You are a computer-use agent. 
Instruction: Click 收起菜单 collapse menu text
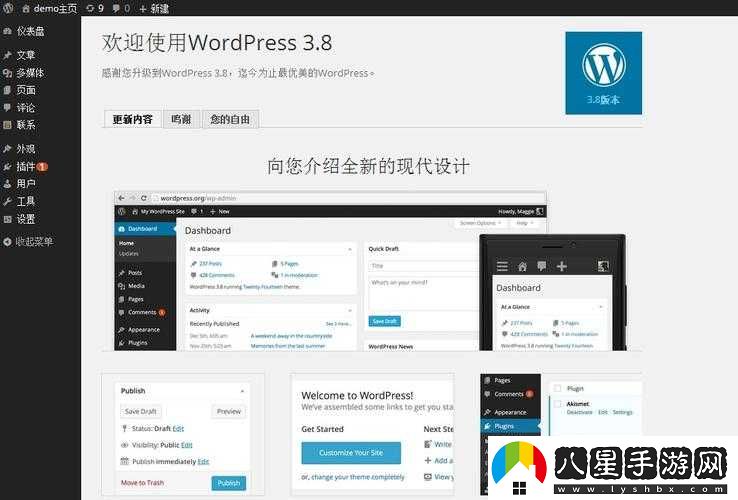coord(34,242)
